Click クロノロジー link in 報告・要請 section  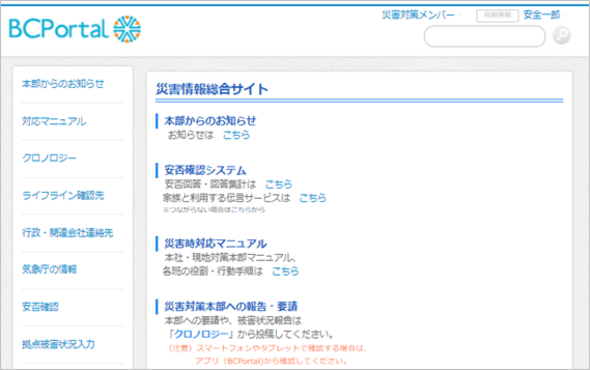(201, 334)
